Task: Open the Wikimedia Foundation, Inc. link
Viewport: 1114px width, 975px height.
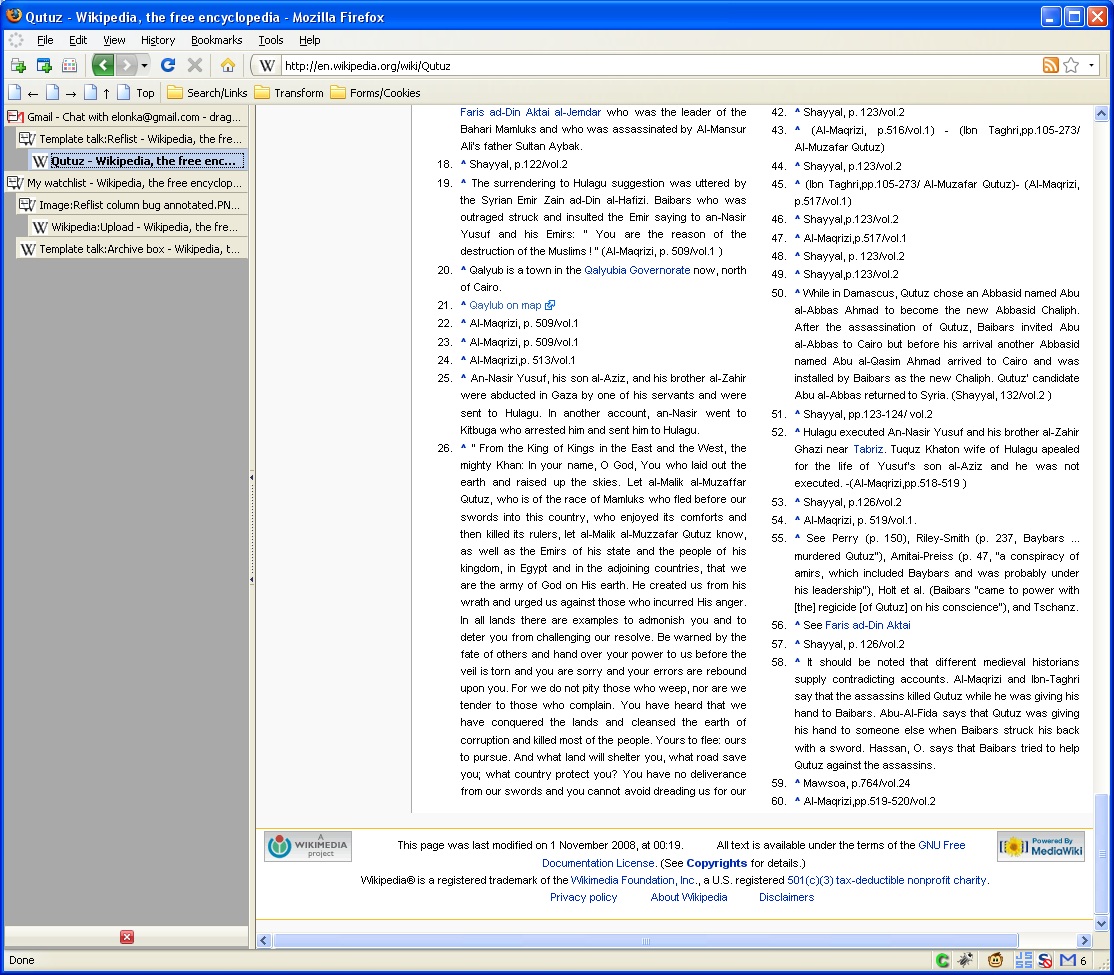Action: [634, 880]
